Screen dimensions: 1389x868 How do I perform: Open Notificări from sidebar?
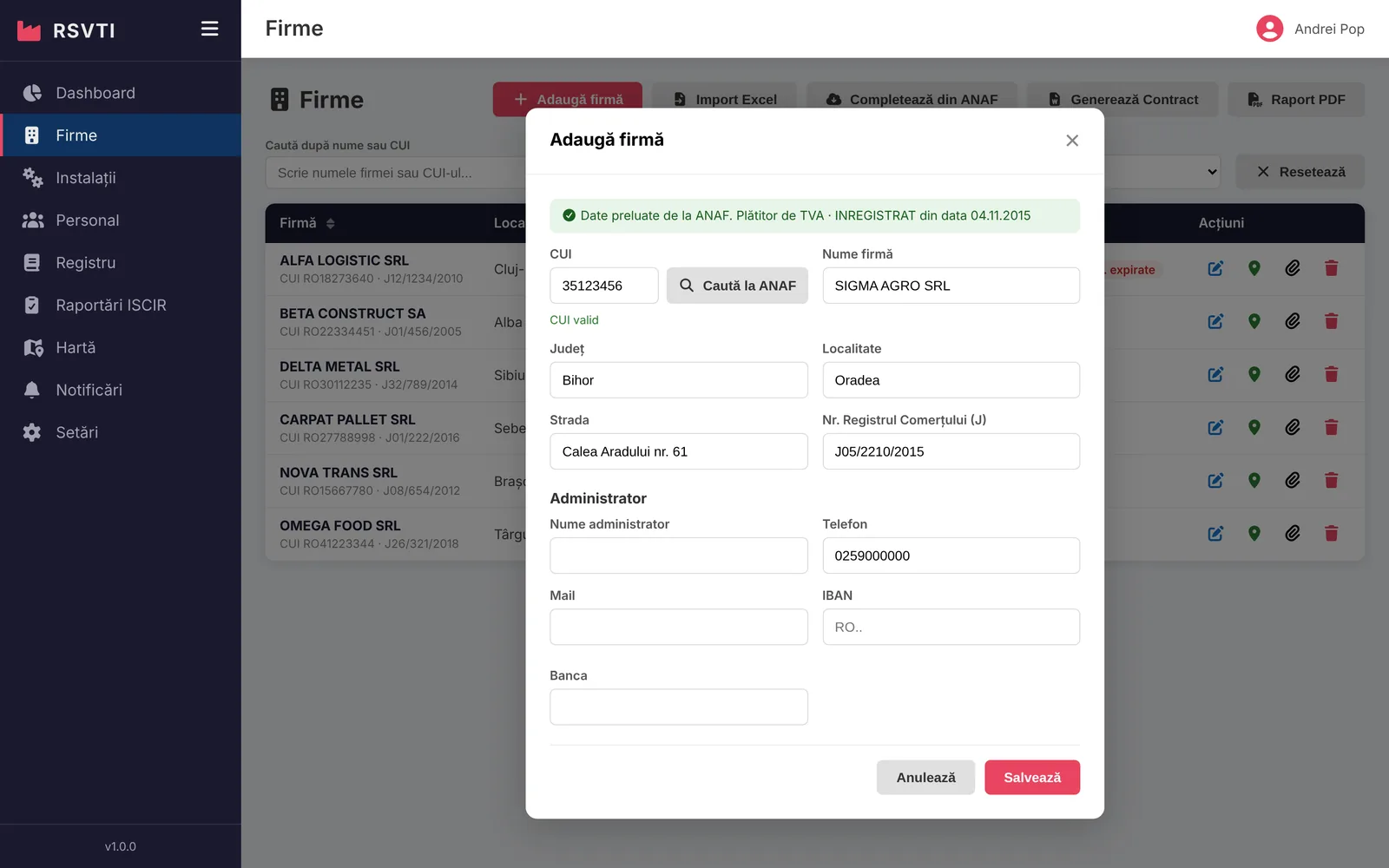121,391
